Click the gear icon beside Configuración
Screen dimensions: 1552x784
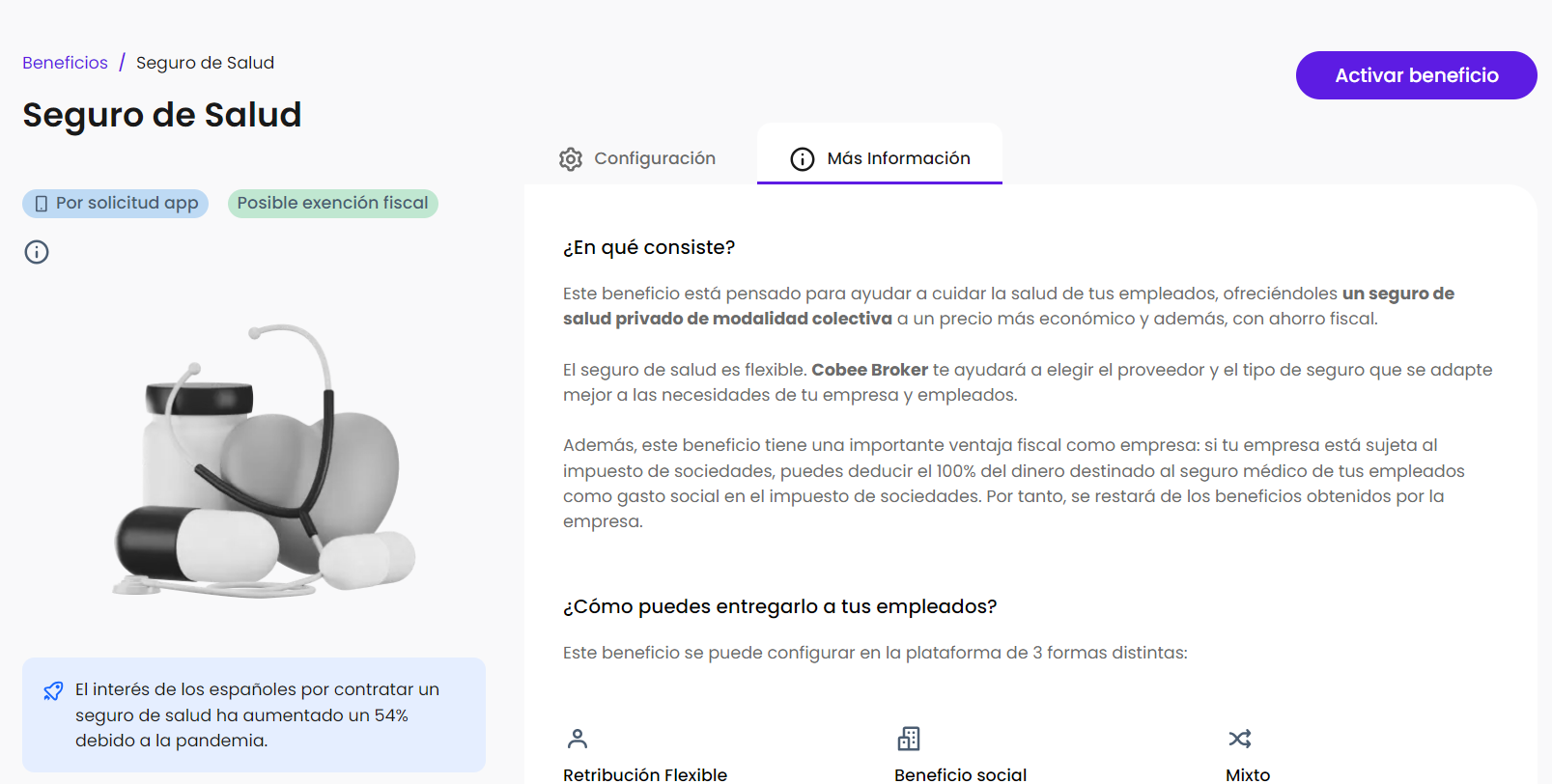[571, 159]
